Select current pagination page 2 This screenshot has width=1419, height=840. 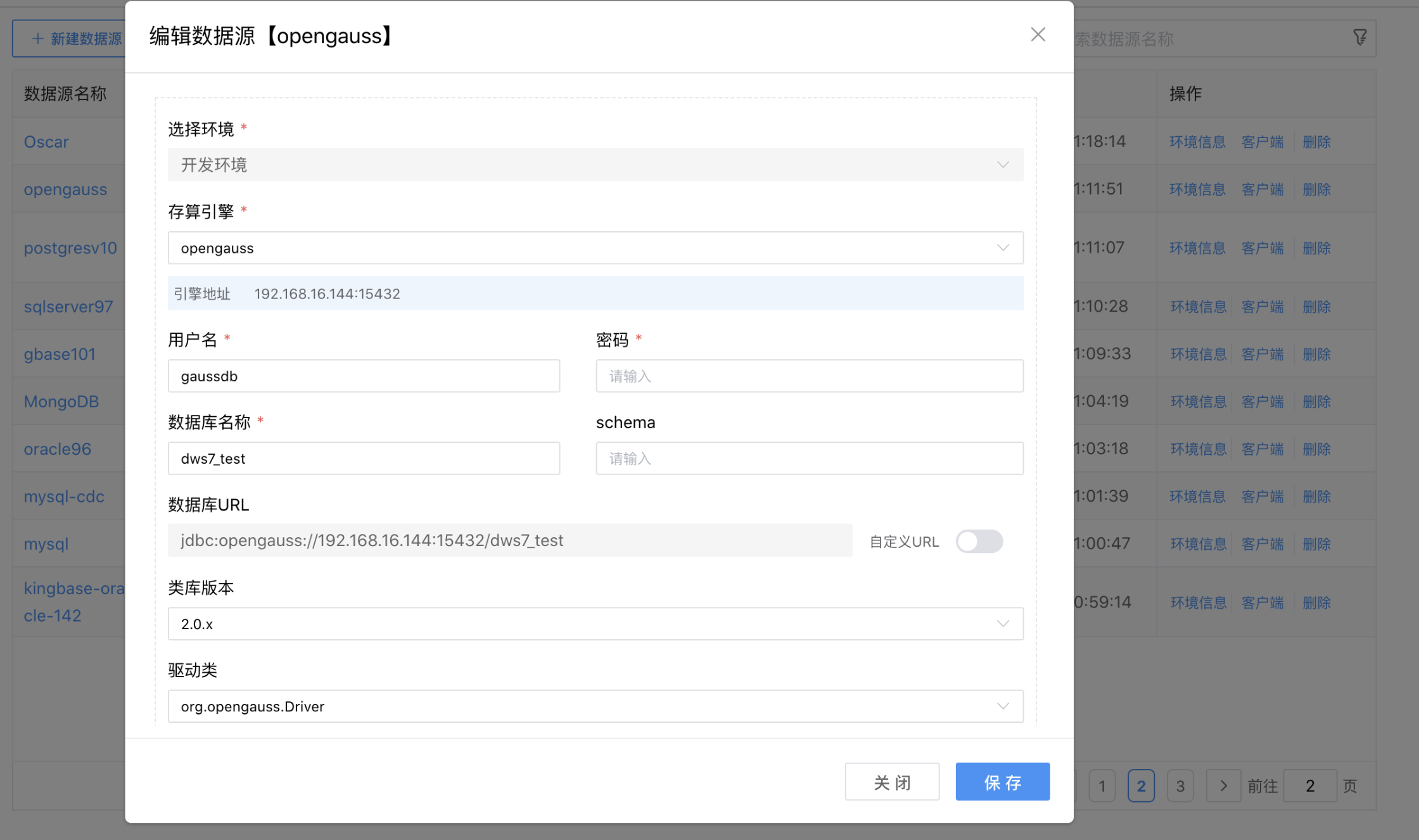coord(1141,786)
